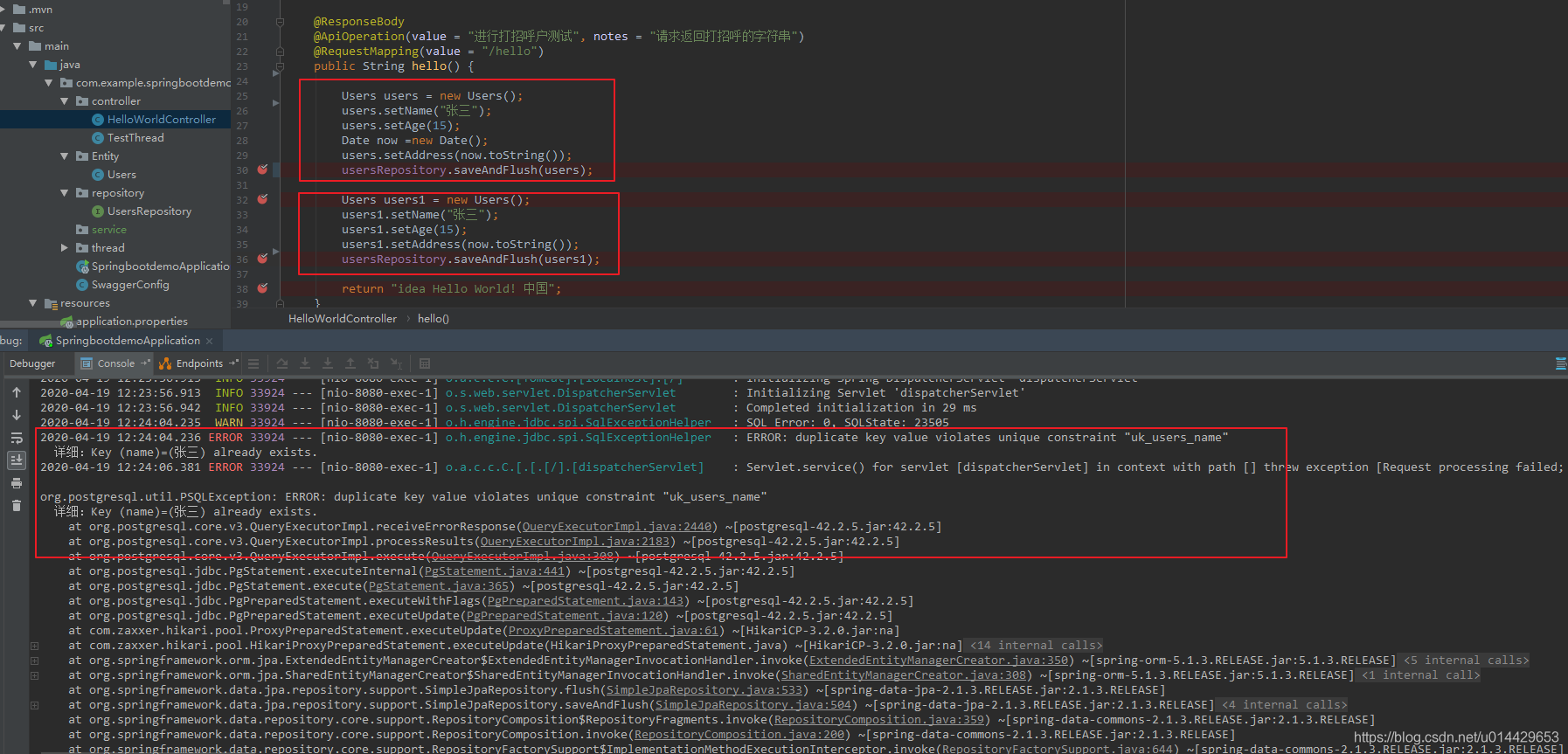Open the Users entity class
The height and width of the screenshot is (754, 1568).
tap(114, 175)
